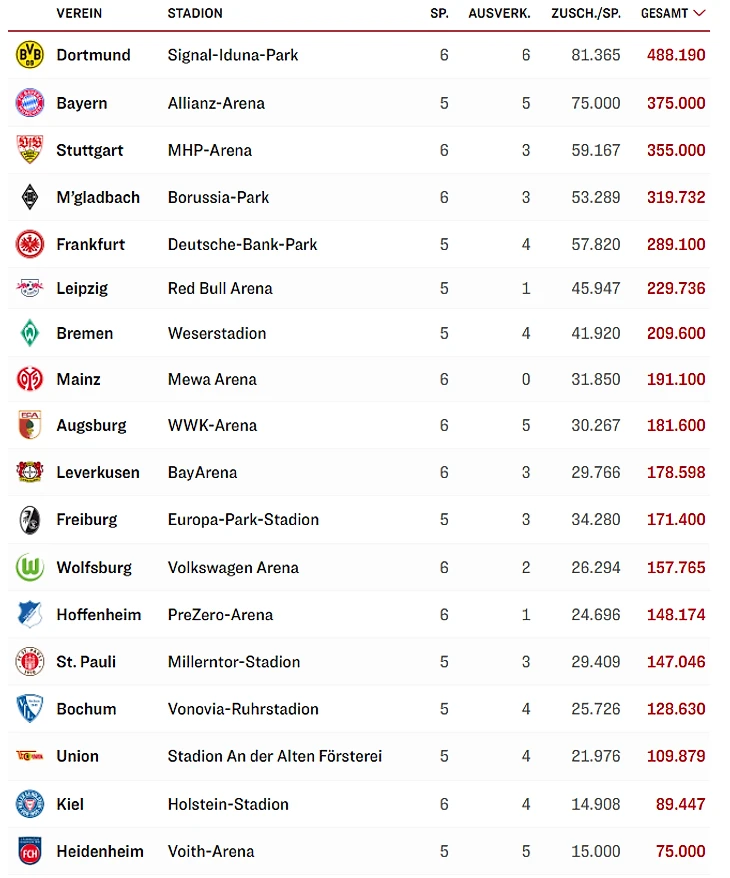
Task: Click the Eintracht Frankfurt eagle logo
Action: coord(30,244)
